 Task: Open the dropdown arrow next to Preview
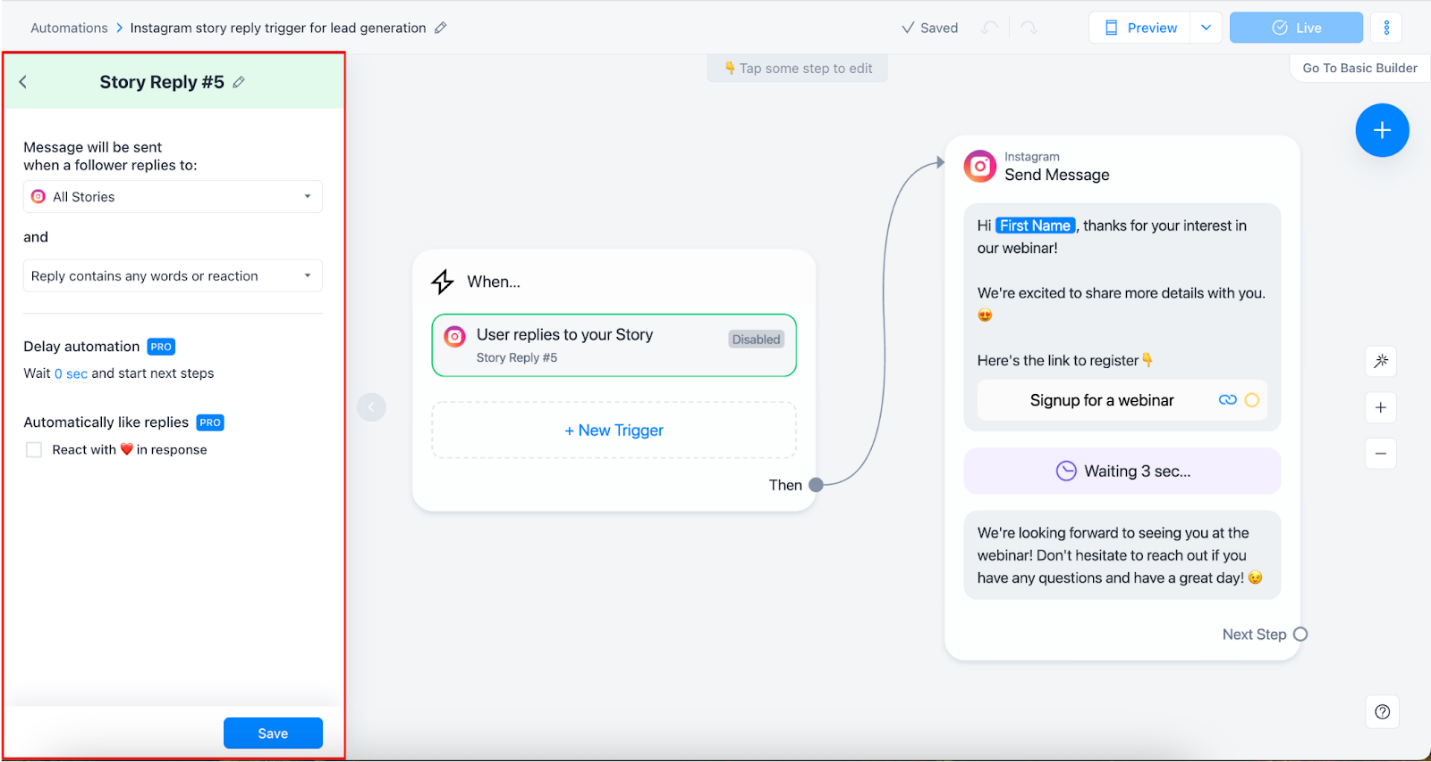1206,28
